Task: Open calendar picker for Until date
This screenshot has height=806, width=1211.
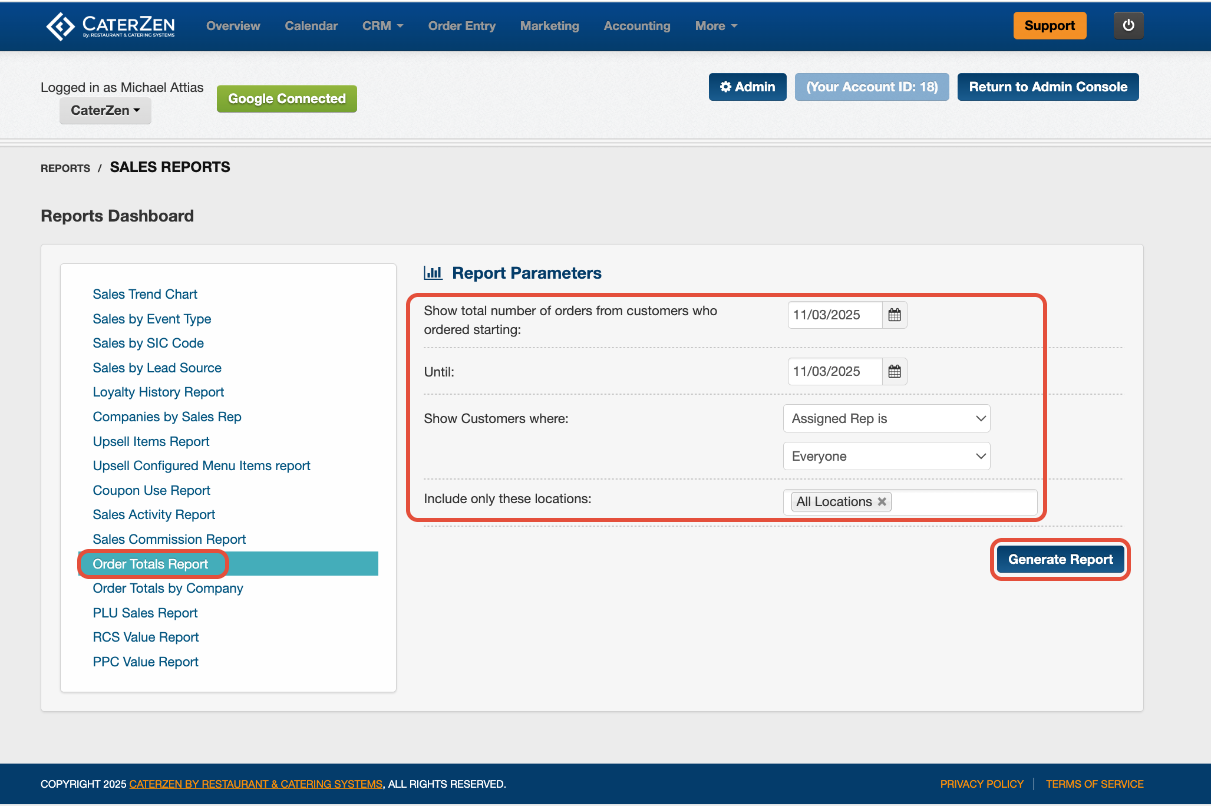Action: 895,371
